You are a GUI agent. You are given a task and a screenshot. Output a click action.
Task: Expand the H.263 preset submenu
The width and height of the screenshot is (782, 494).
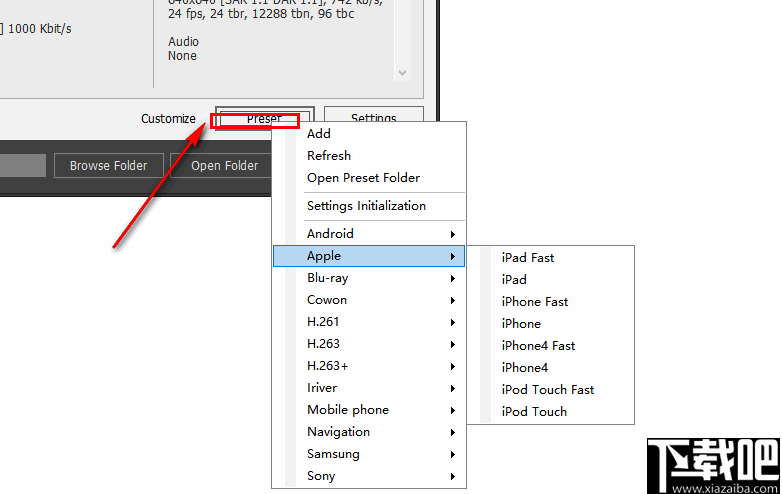(369, 343)
